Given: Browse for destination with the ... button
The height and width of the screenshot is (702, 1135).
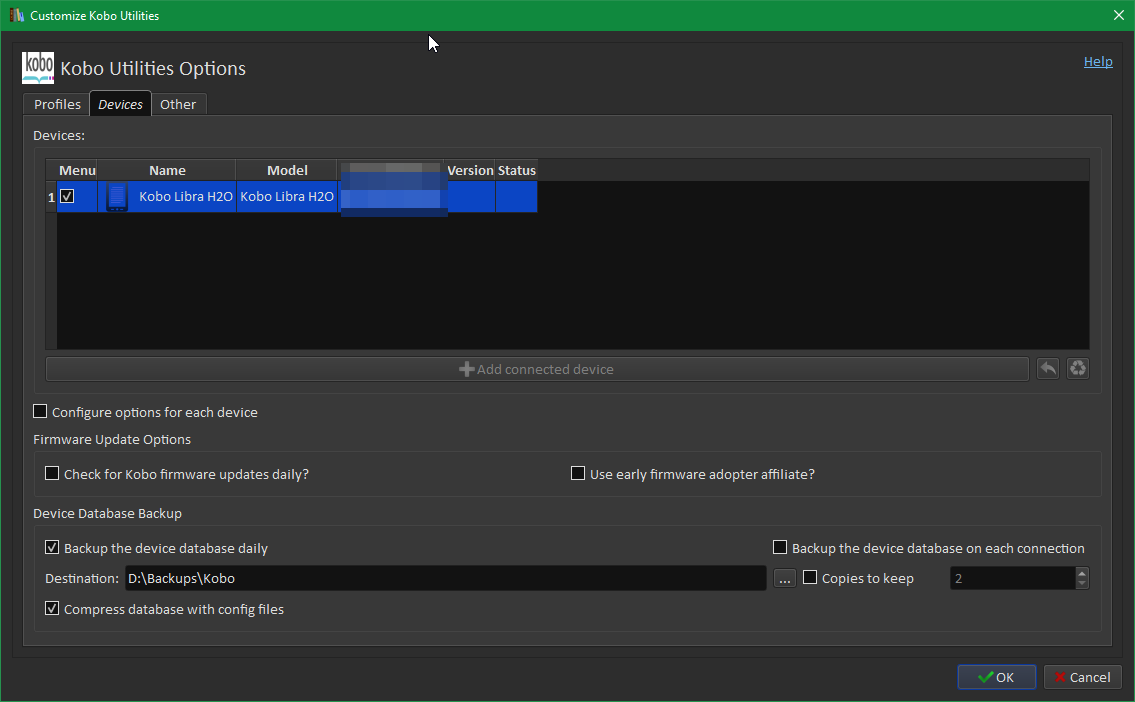Looking at the screenshot, I should pyautogui.click(x=785, y=578).
